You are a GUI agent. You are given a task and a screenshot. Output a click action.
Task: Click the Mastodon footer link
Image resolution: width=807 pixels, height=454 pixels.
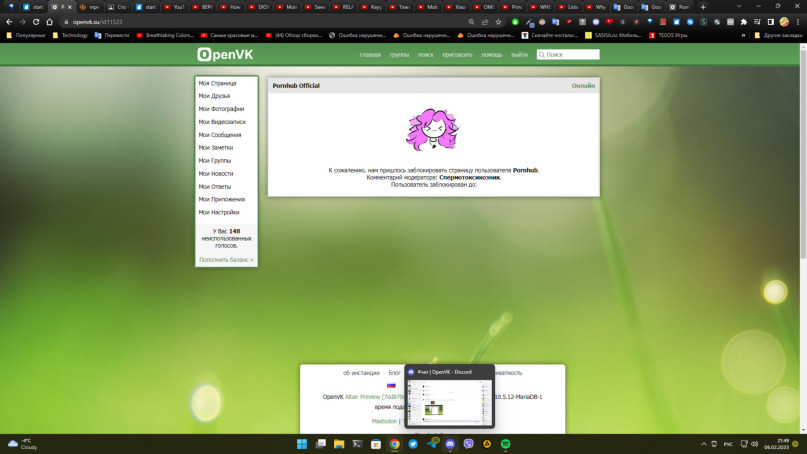coord(384,421)
